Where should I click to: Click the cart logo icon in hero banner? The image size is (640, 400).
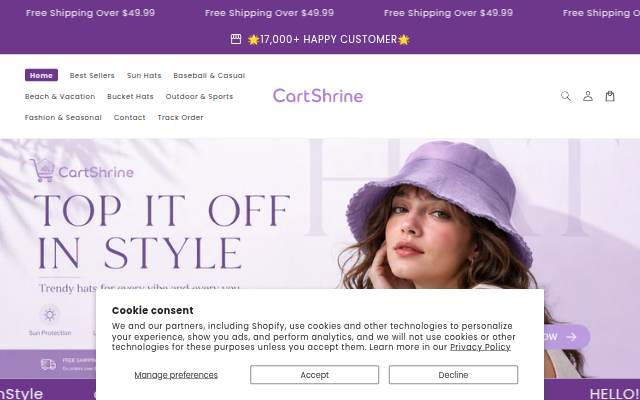(42, 170)
